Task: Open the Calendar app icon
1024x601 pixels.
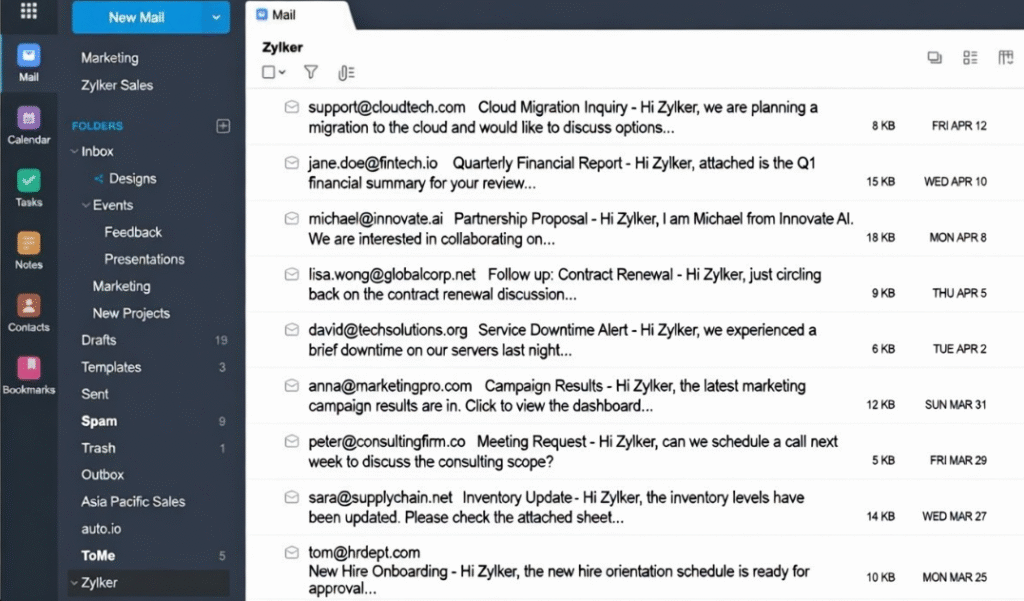Action: [27, 120]
